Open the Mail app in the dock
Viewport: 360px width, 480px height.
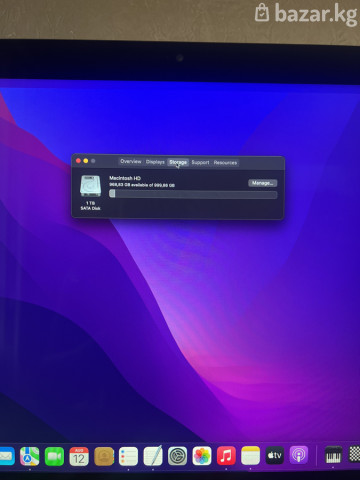[7, 456]
